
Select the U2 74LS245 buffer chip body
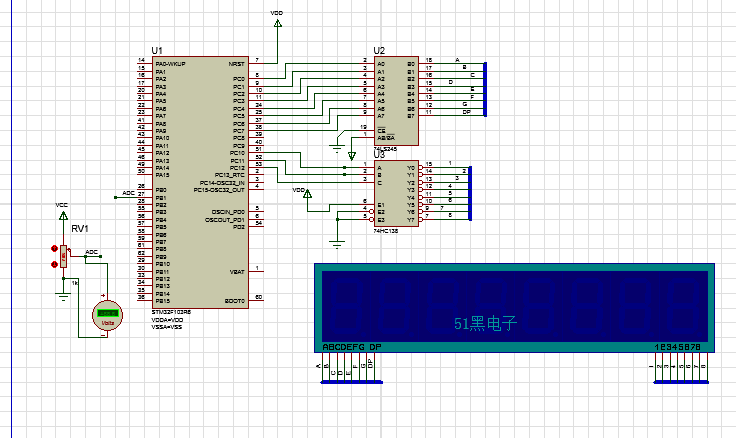click(x=396, y=101)
